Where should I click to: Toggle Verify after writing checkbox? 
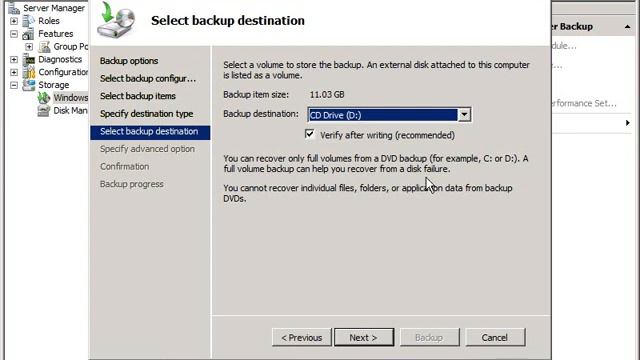tap(310, 134)
